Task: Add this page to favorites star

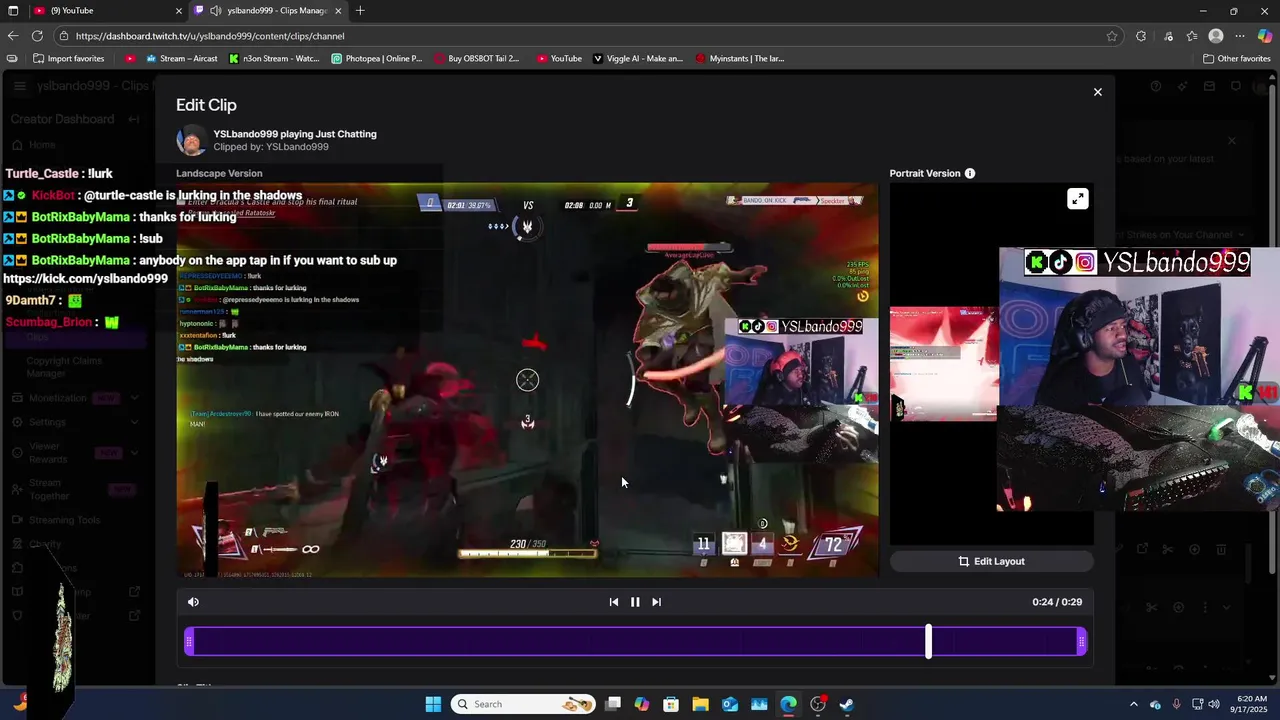Action: [x=1112, y=36]
